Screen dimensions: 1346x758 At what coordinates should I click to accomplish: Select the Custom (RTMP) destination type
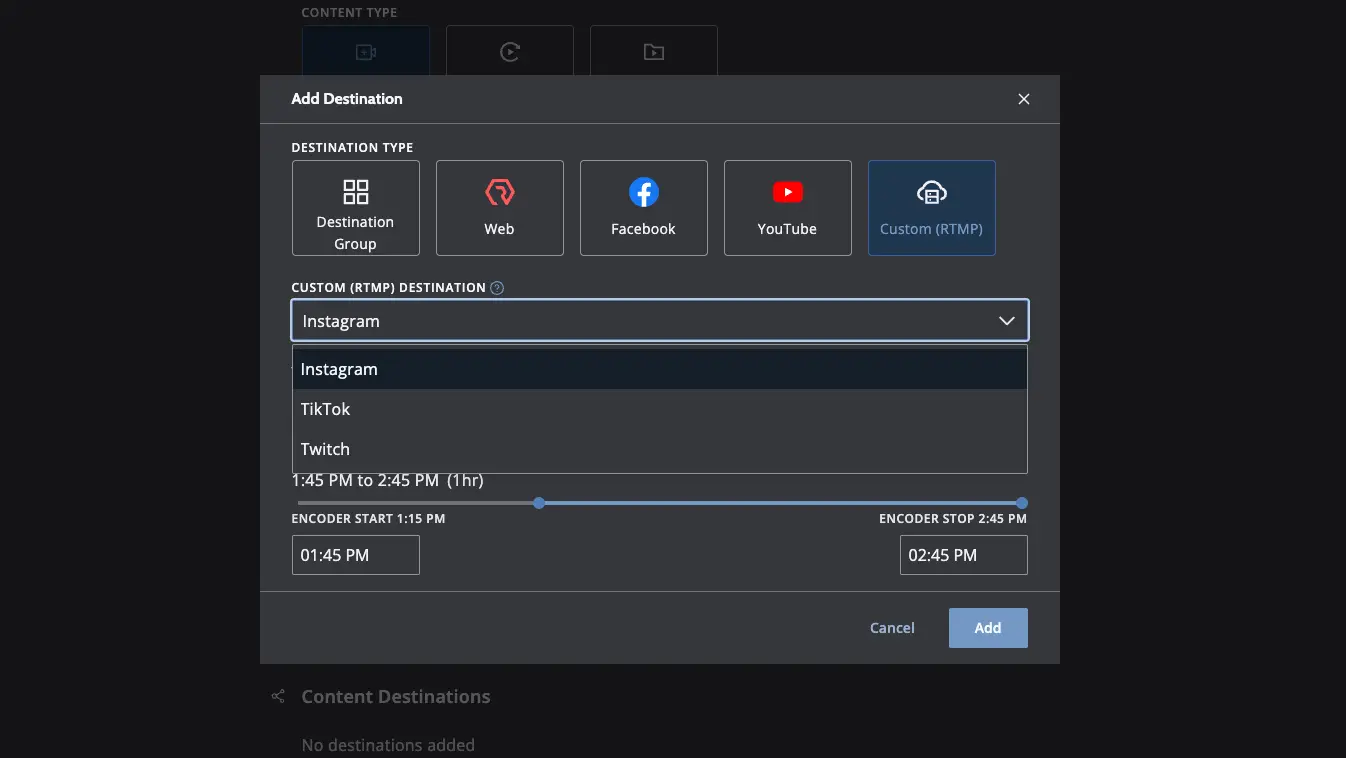pyautogui.click(x=932, y=208)
